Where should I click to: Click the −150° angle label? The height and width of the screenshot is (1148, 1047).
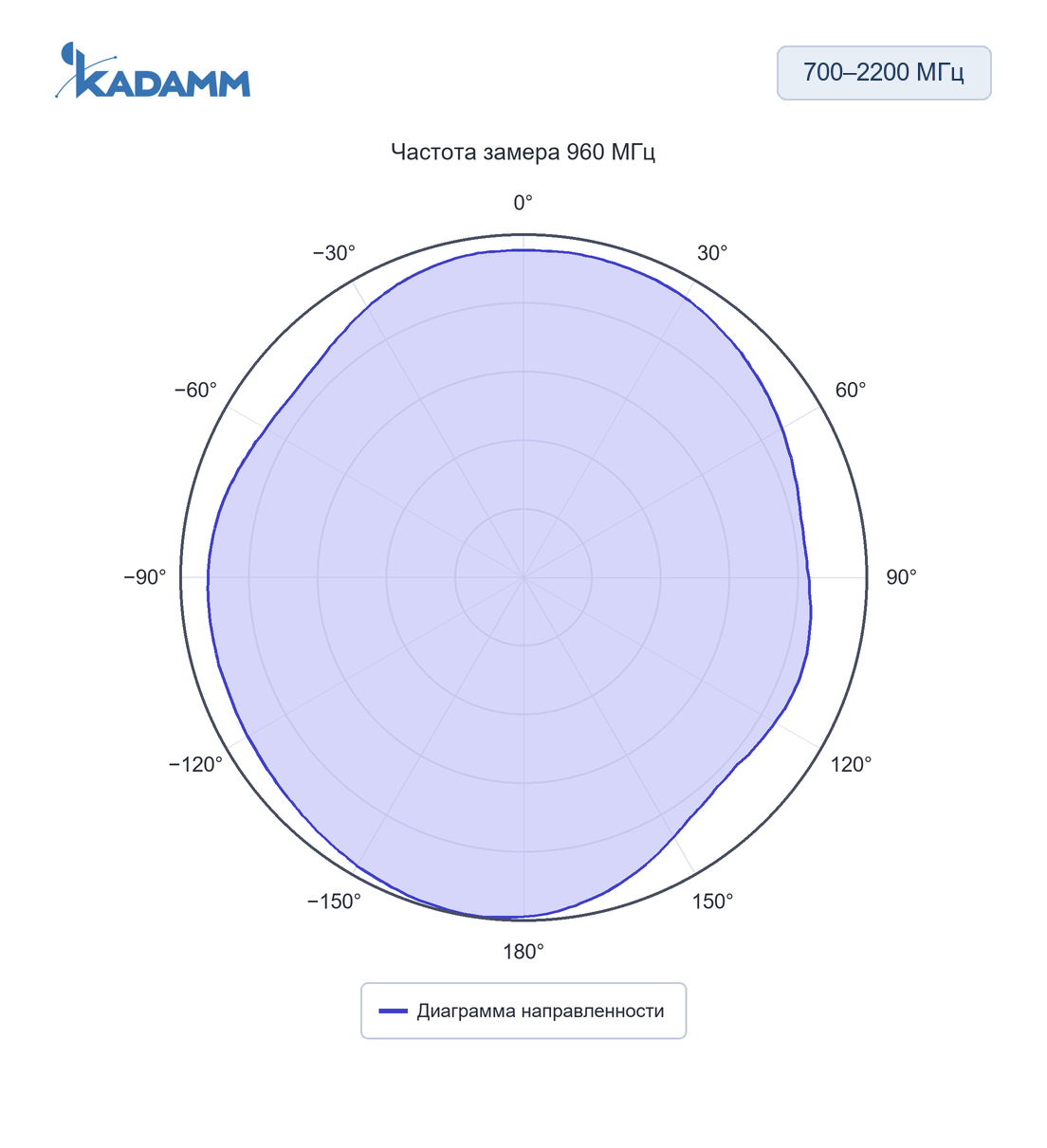(334, 902)
